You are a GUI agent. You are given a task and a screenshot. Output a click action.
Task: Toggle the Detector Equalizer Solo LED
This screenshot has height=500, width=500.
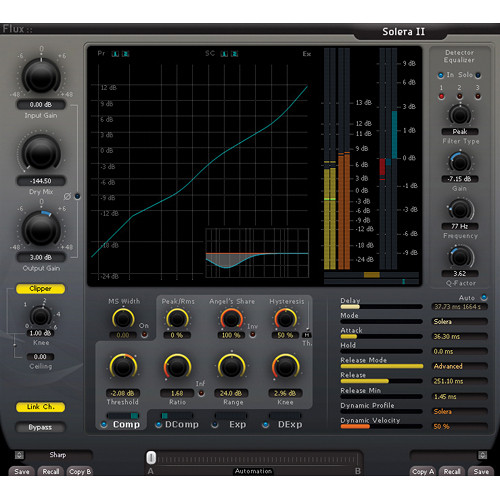478,75
